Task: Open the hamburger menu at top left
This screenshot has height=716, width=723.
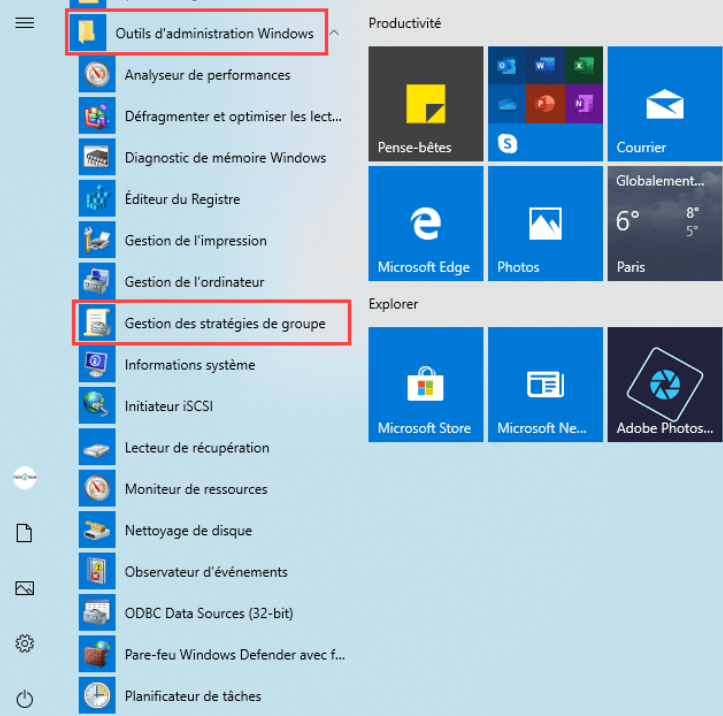Action: (x=24, y=23)
